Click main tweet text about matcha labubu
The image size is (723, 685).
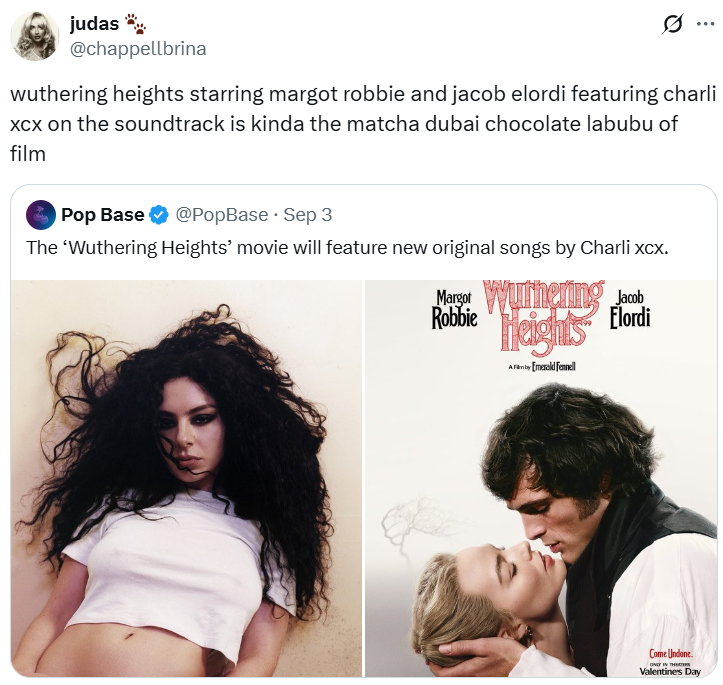[363, 124]
